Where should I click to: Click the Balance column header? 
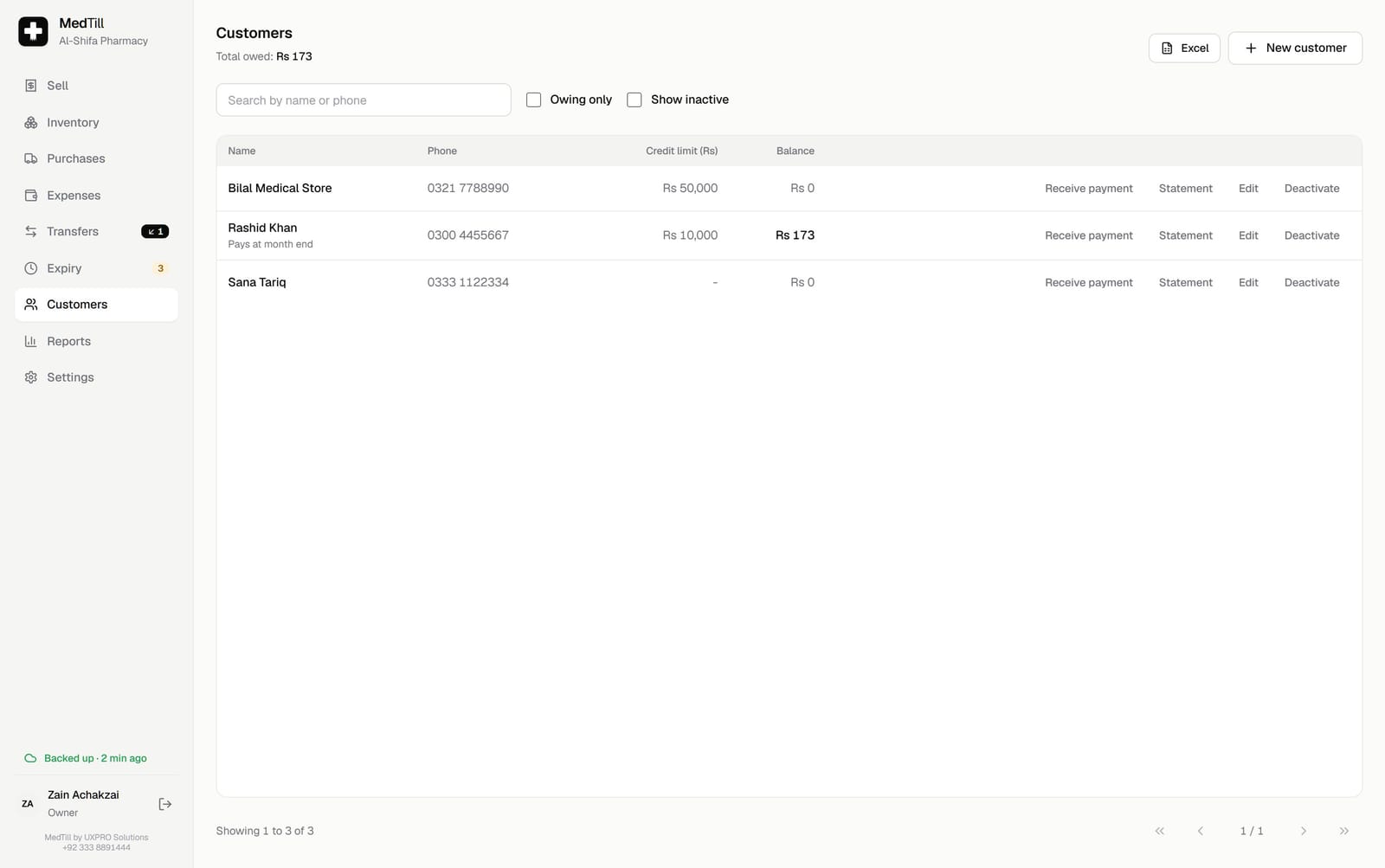(x=795, y=151)
